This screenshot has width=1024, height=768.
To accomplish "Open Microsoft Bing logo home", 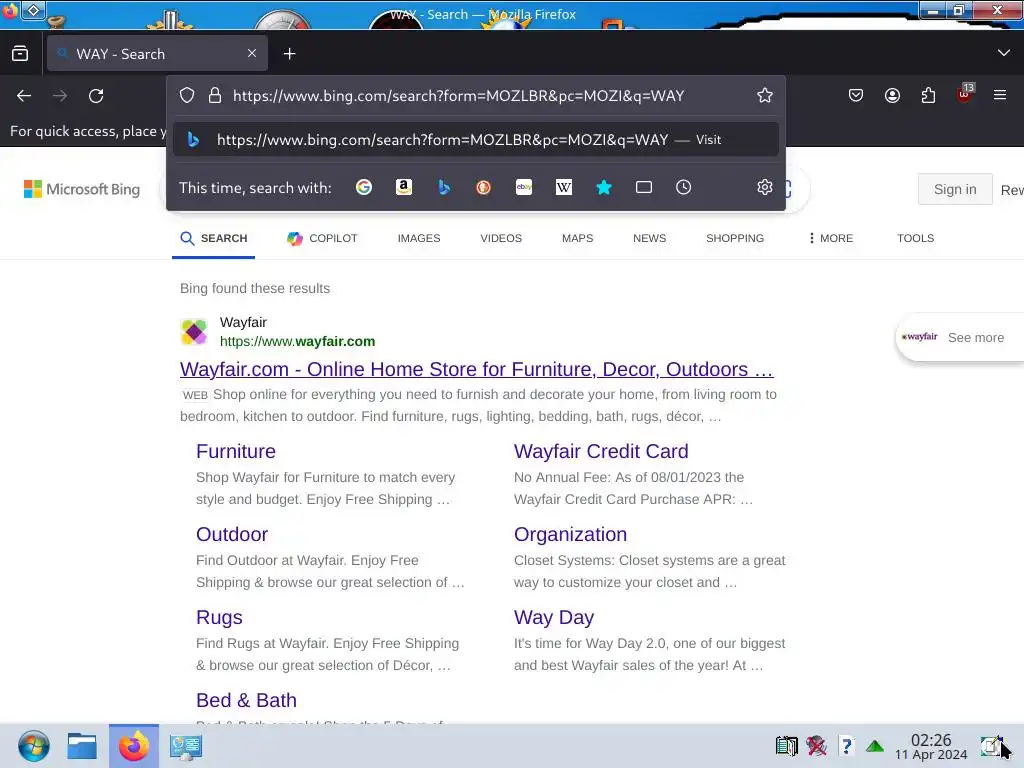I will point(82,189).
